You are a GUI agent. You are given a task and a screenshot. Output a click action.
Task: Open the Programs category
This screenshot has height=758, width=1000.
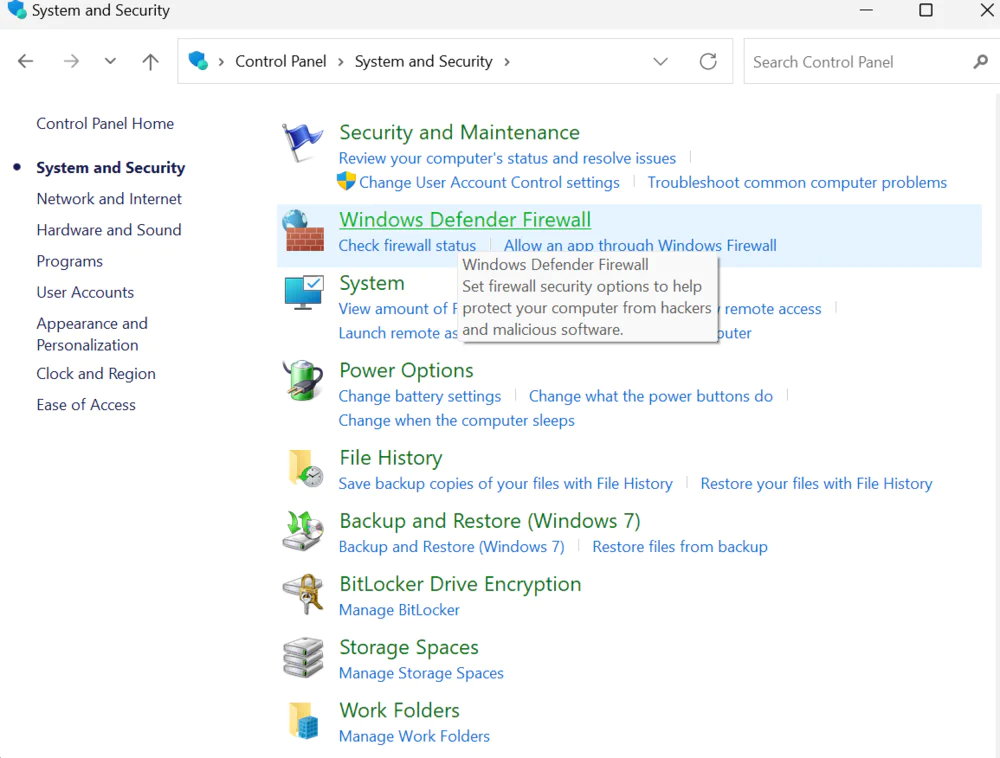tap(70, 261)
